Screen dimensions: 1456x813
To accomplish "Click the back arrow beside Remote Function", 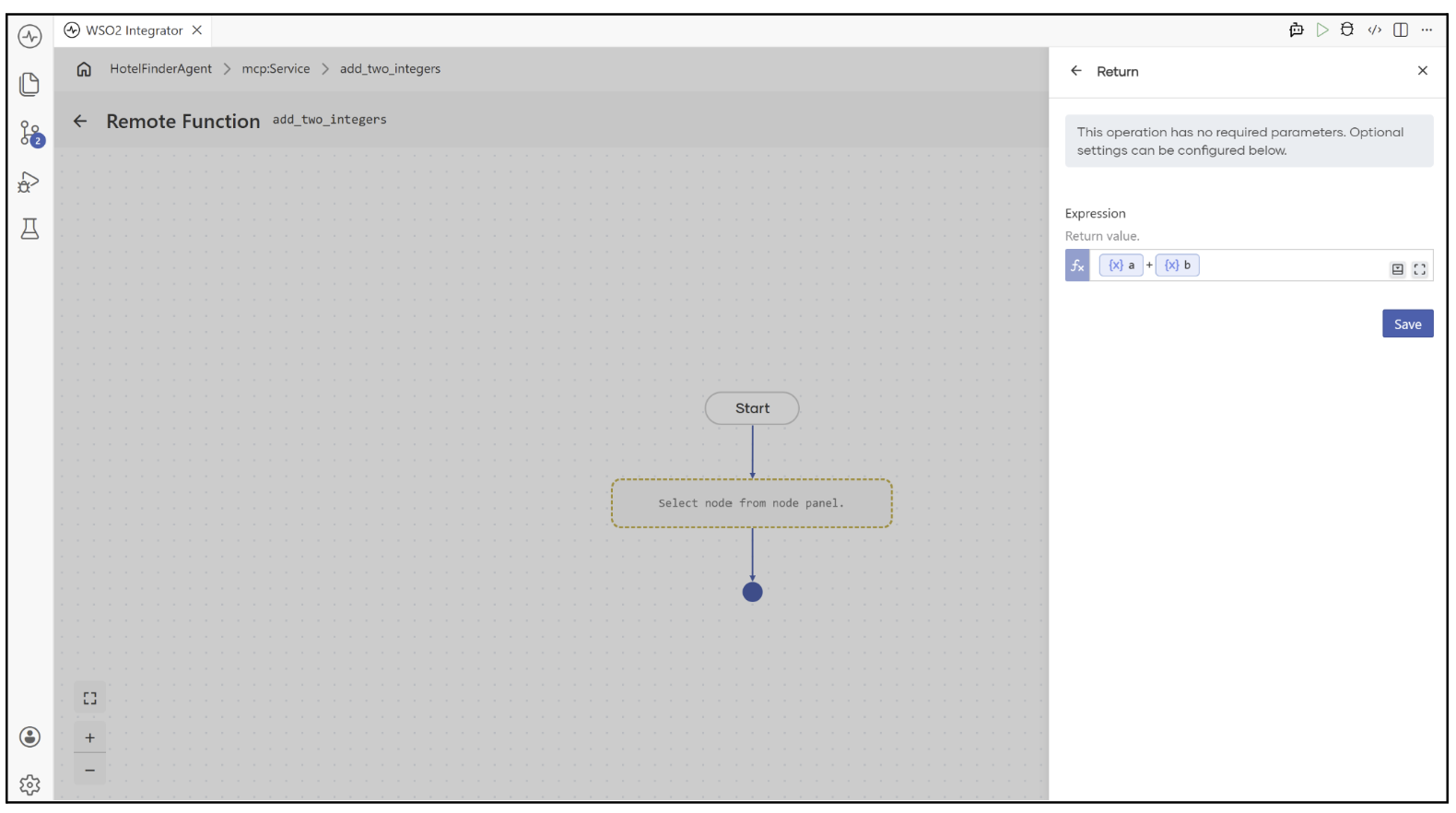I will coord(80,121).
